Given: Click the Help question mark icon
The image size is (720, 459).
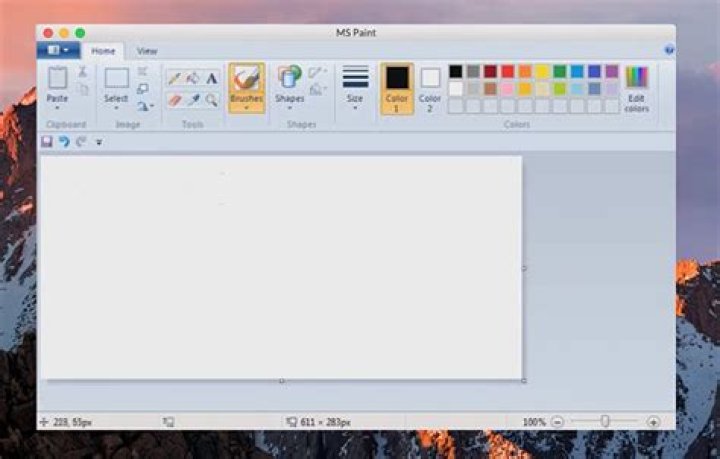Looking at the screenshot, I should [669, 50].
